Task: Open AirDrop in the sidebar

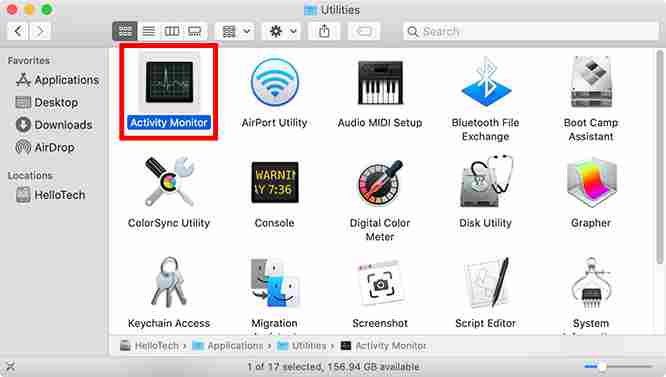Action: tap(45, 147)
